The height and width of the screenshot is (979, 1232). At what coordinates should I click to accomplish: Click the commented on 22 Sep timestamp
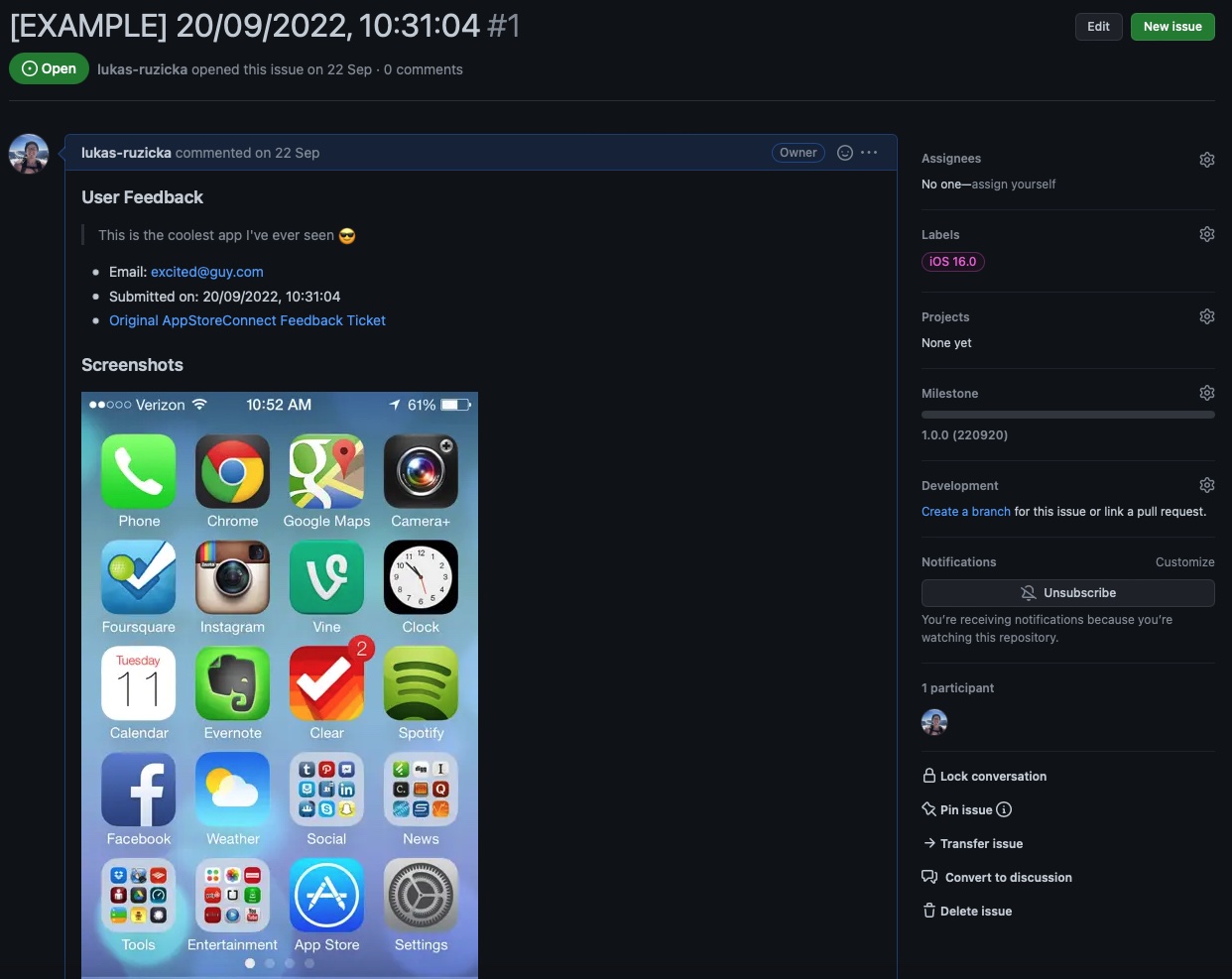(x=247, y=153)
